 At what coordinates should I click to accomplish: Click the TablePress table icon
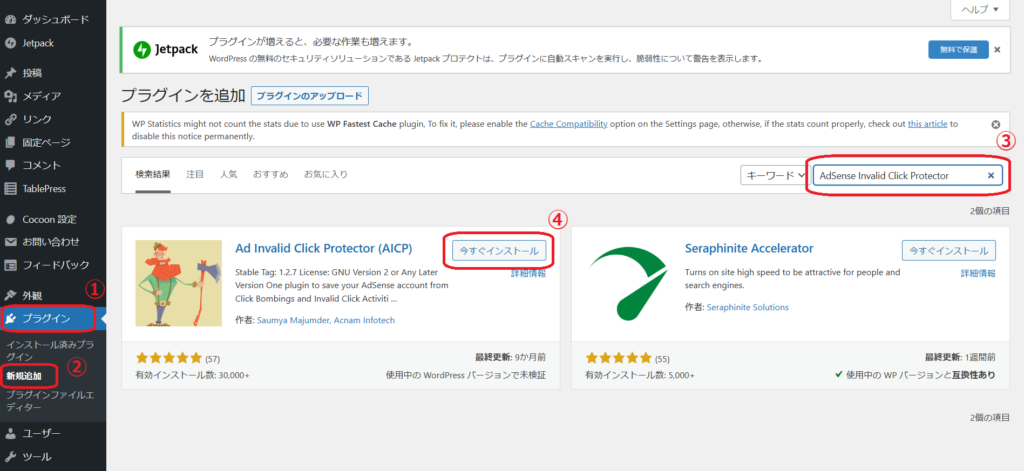pyautogui.click(x=10, y=189)
